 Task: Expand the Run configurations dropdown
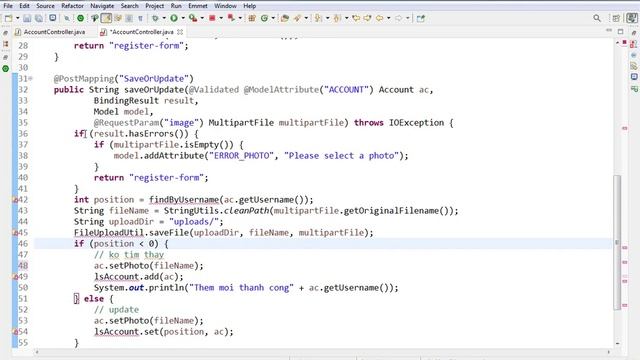point(182,18)
